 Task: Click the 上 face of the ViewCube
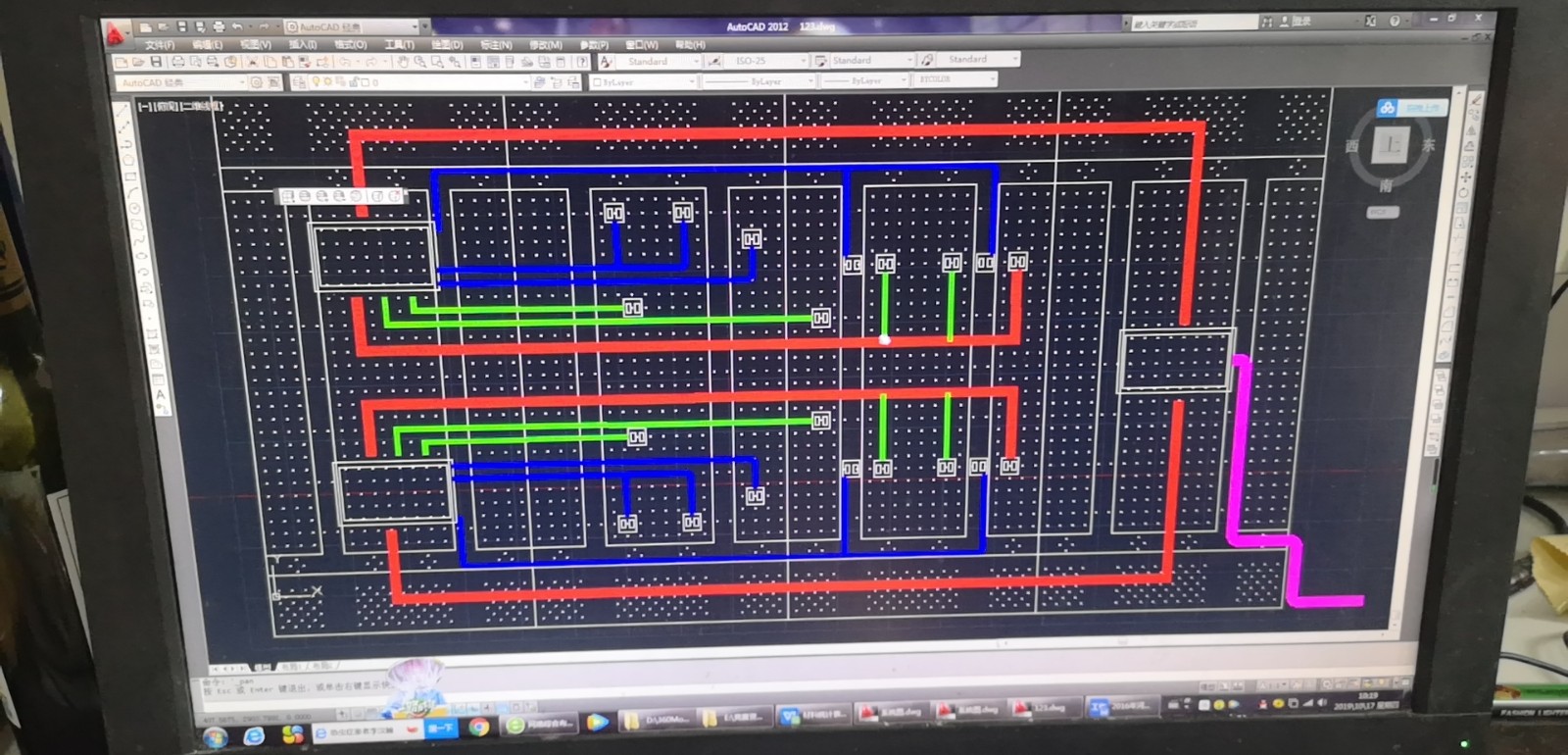click(1389, 146)
